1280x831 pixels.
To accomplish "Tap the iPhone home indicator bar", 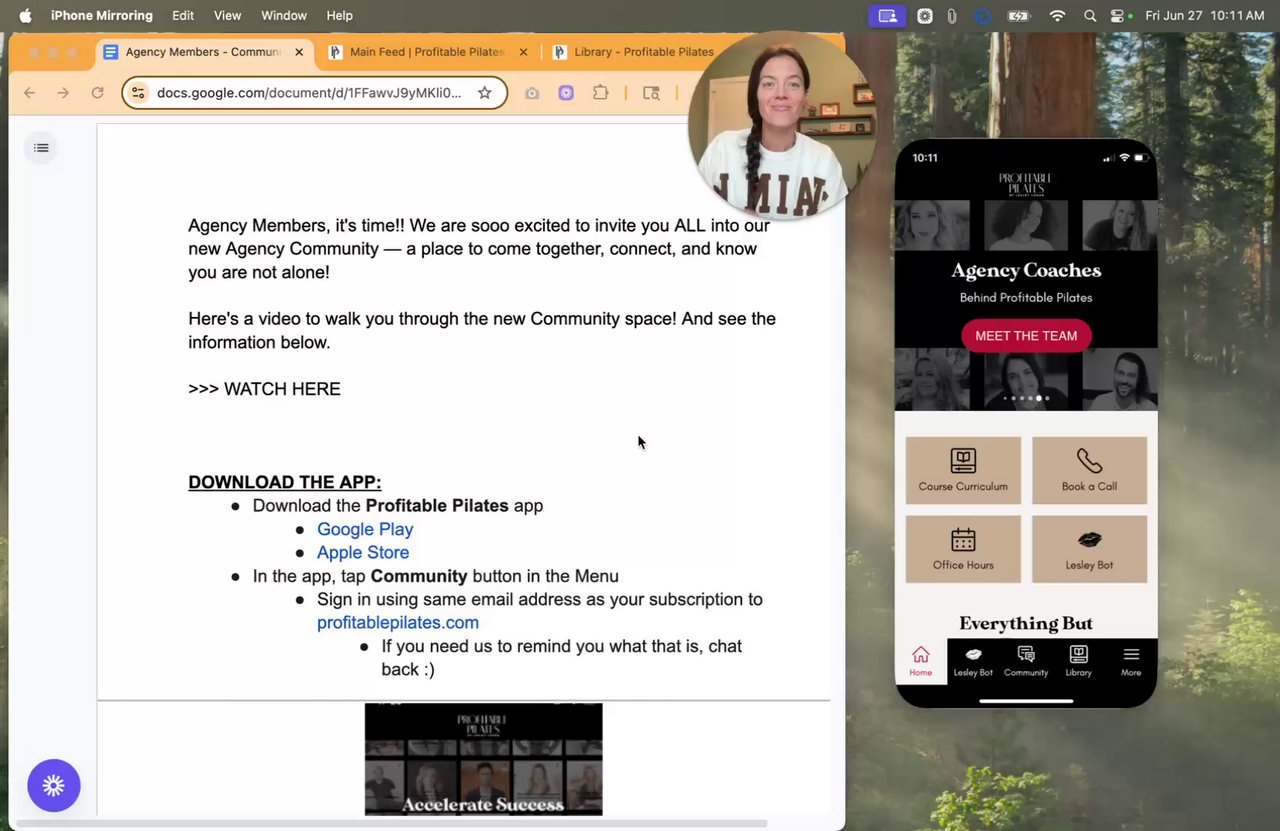I will 1026,701.
